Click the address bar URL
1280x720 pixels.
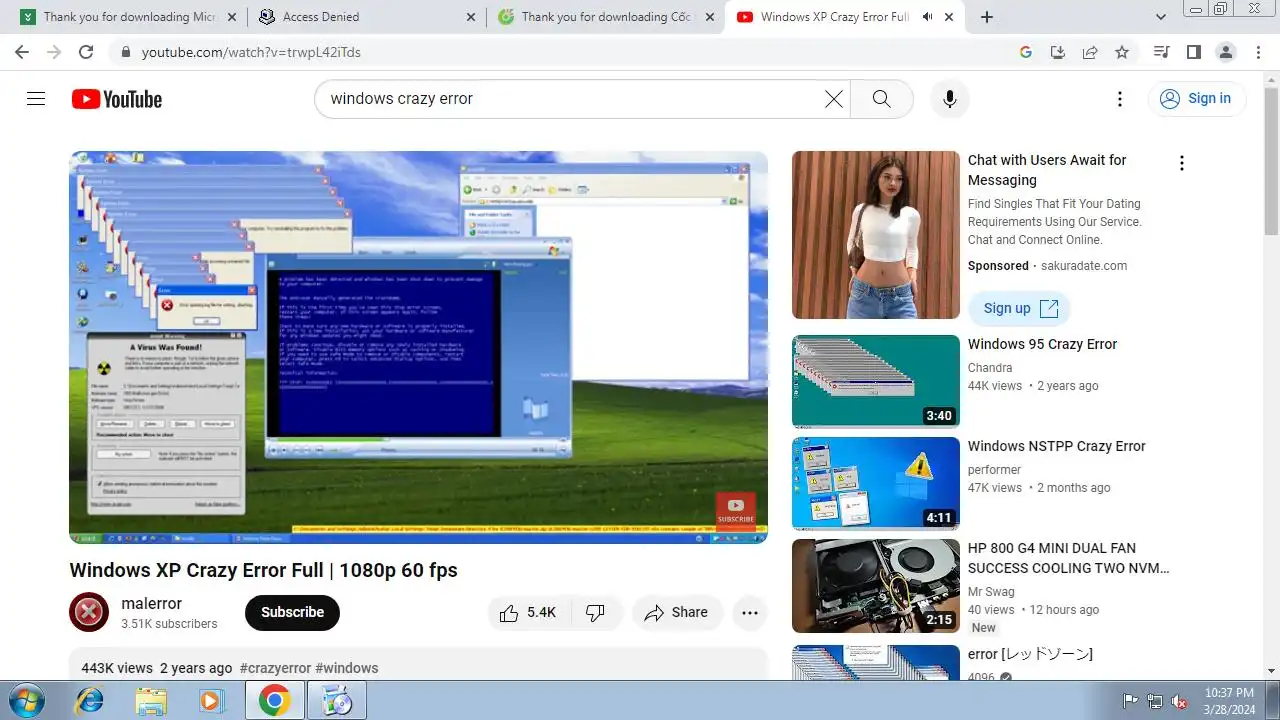[x=251, y=52]
